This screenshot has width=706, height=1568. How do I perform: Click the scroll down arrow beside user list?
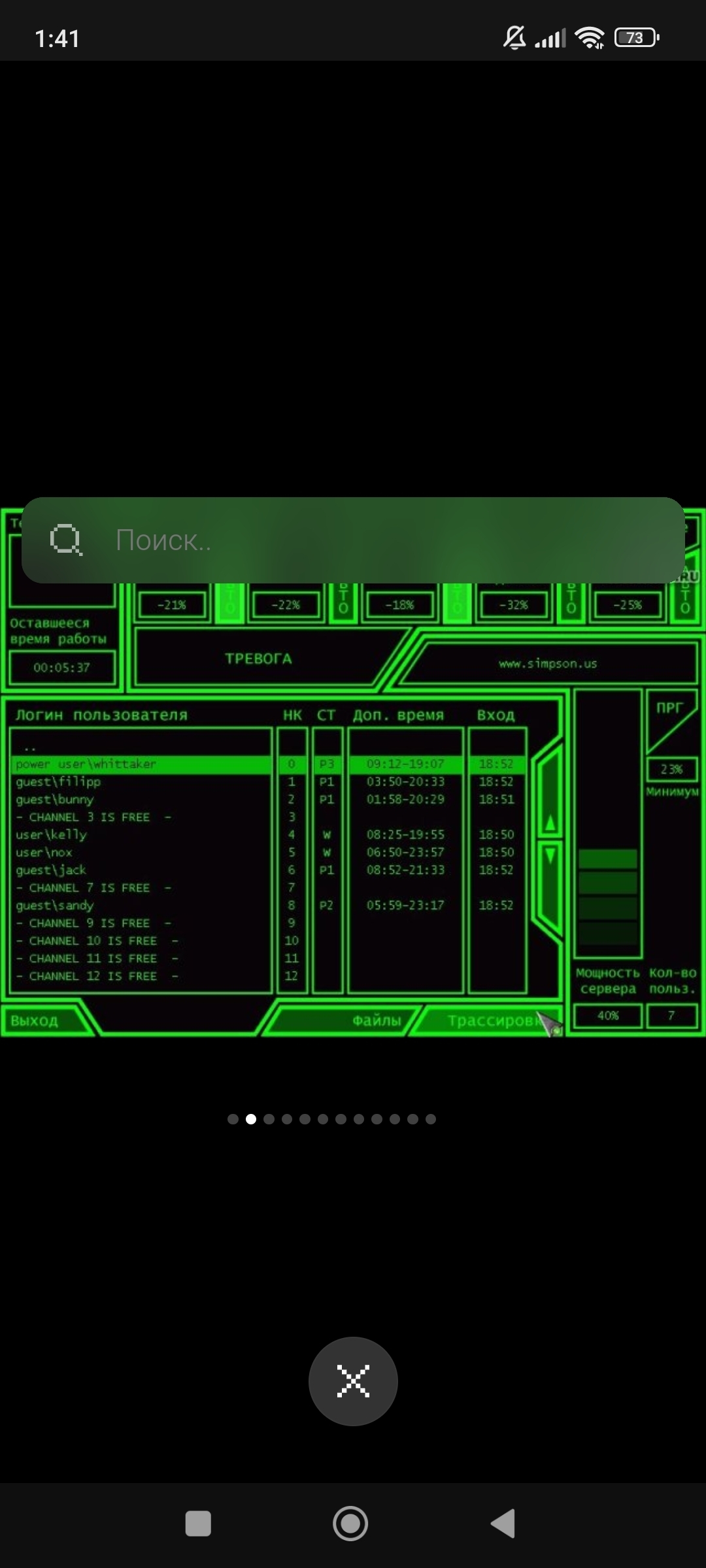click(x=550, y=856)
